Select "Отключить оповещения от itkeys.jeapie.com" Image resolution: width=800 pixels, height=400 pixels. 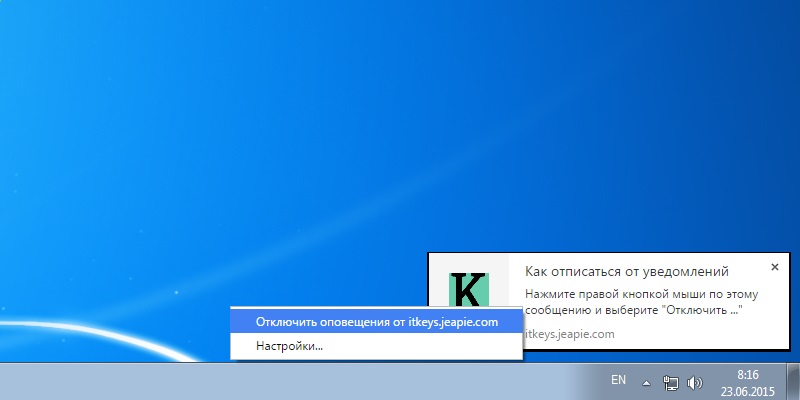376,322
